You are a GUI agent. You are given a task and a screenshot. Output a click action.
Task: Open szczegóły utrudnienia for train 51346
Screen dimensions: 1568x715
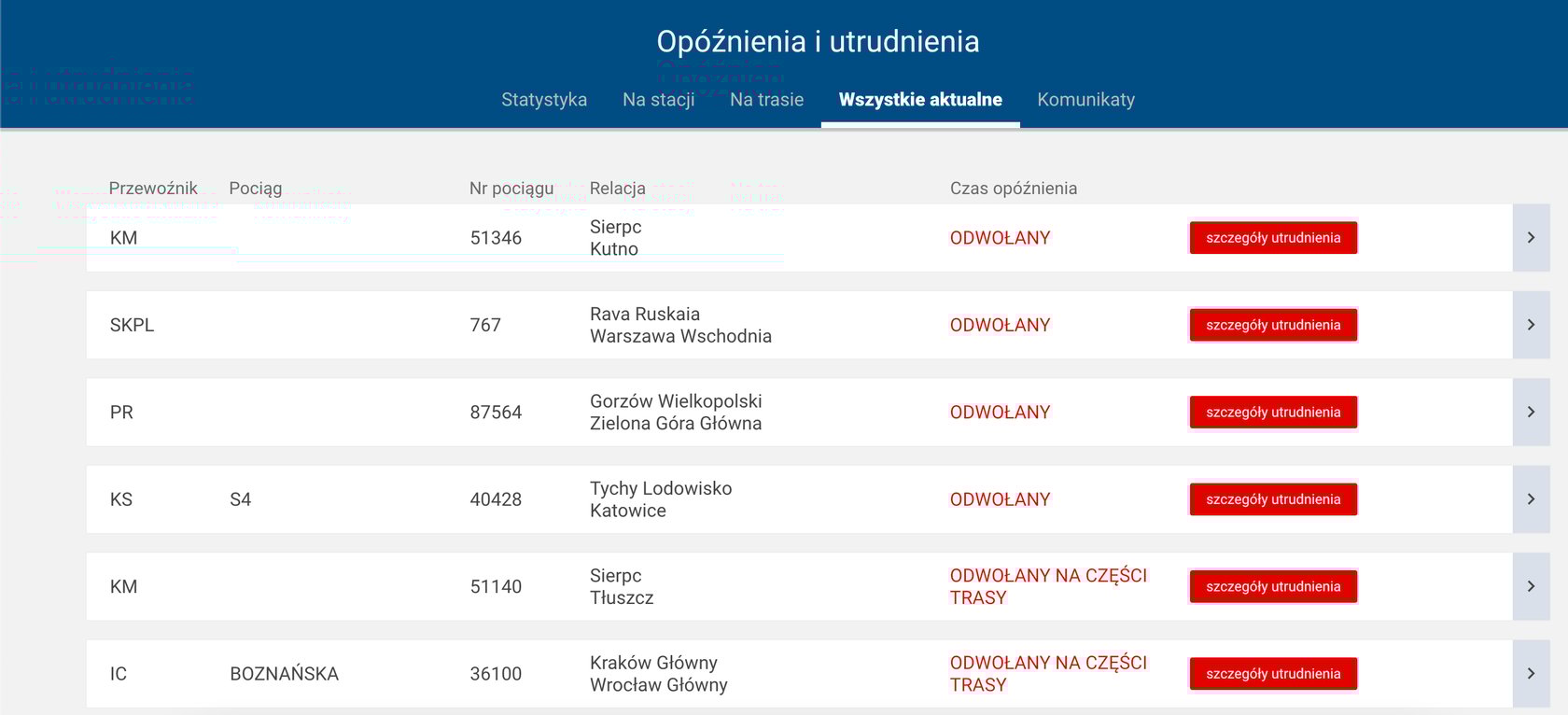1273,238
